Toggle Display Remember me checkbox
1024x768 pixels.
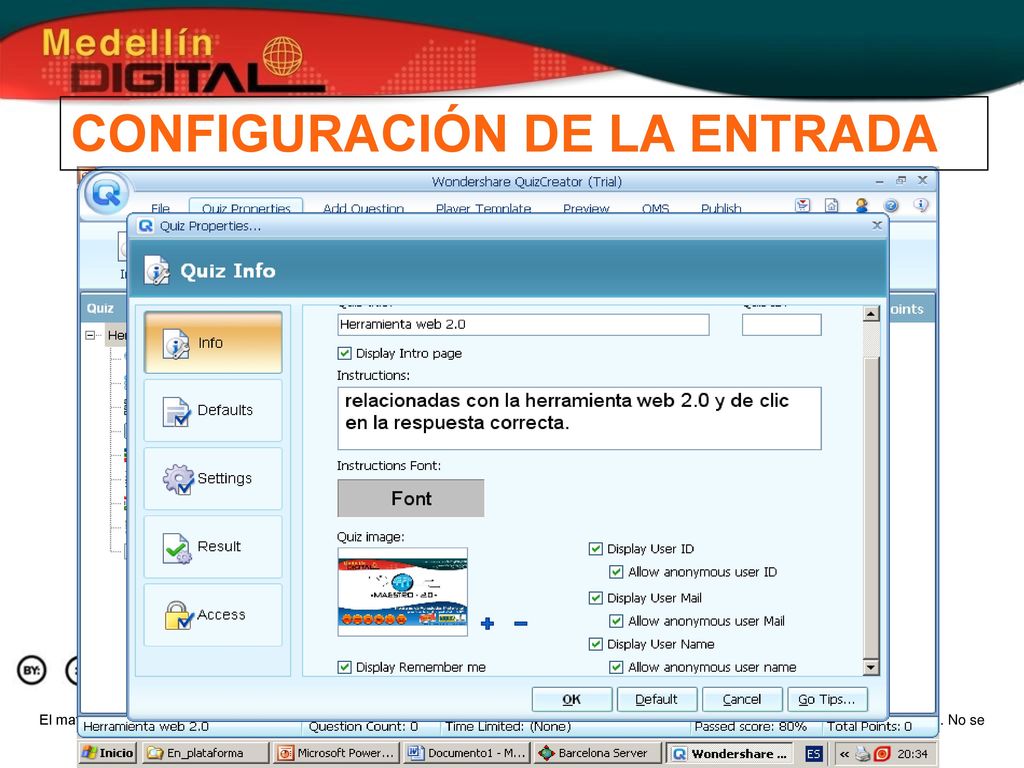344,667
